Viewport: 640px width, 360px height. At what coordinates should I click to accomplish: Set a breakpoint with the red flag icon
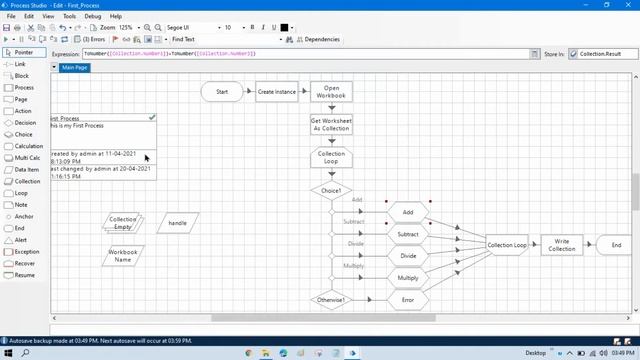(x=116, y=40)
